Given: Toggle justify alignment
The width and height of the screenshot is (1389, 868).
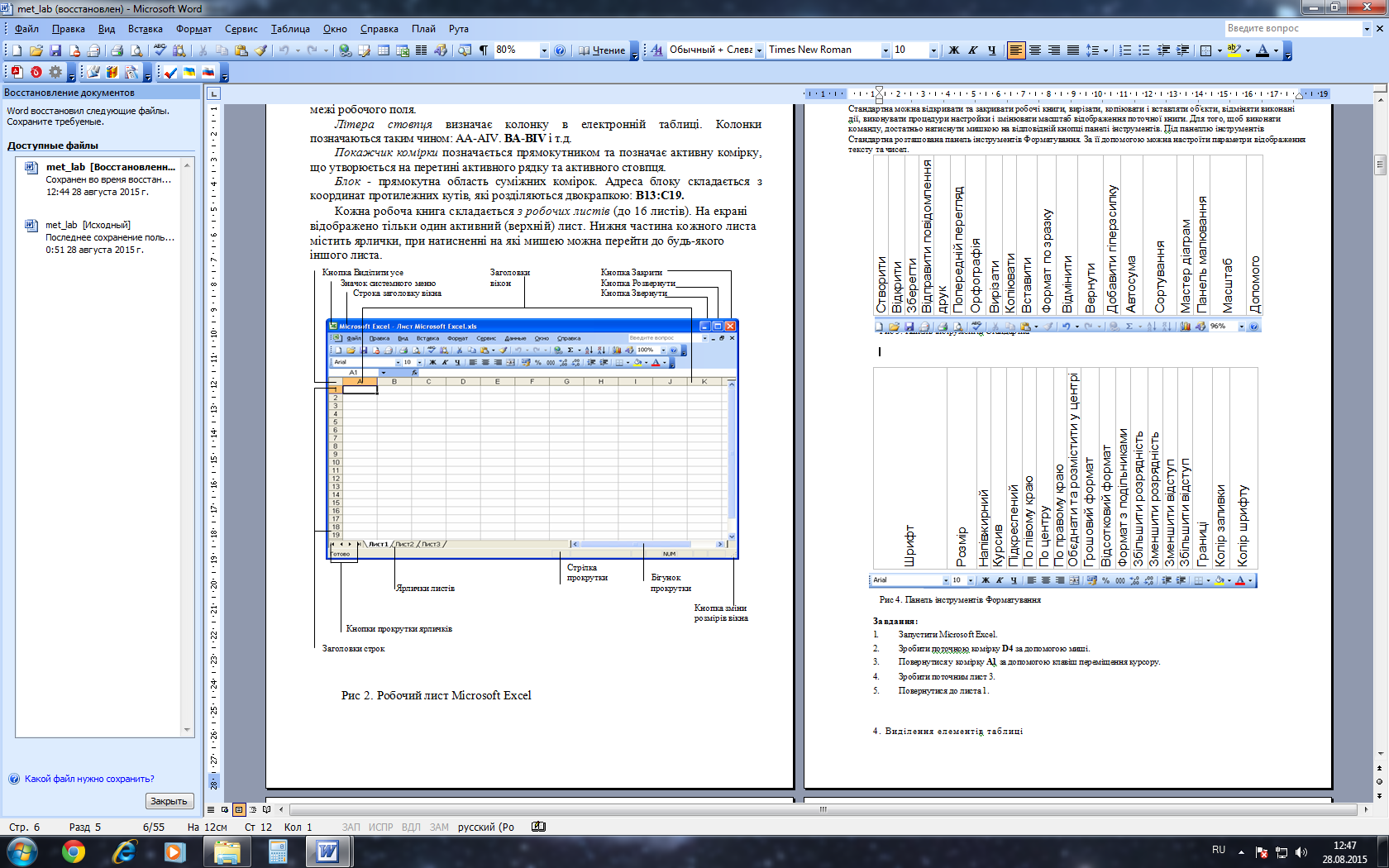Looking at the screenshot, I should 1073,50.
